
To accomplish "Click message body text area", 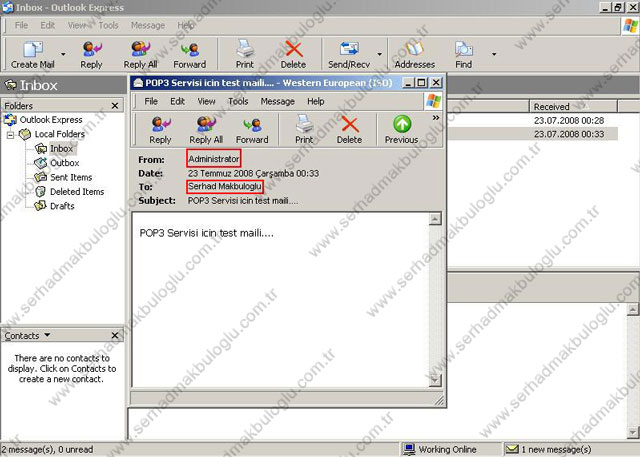I will pyautogui.click(x=280, y=300).
